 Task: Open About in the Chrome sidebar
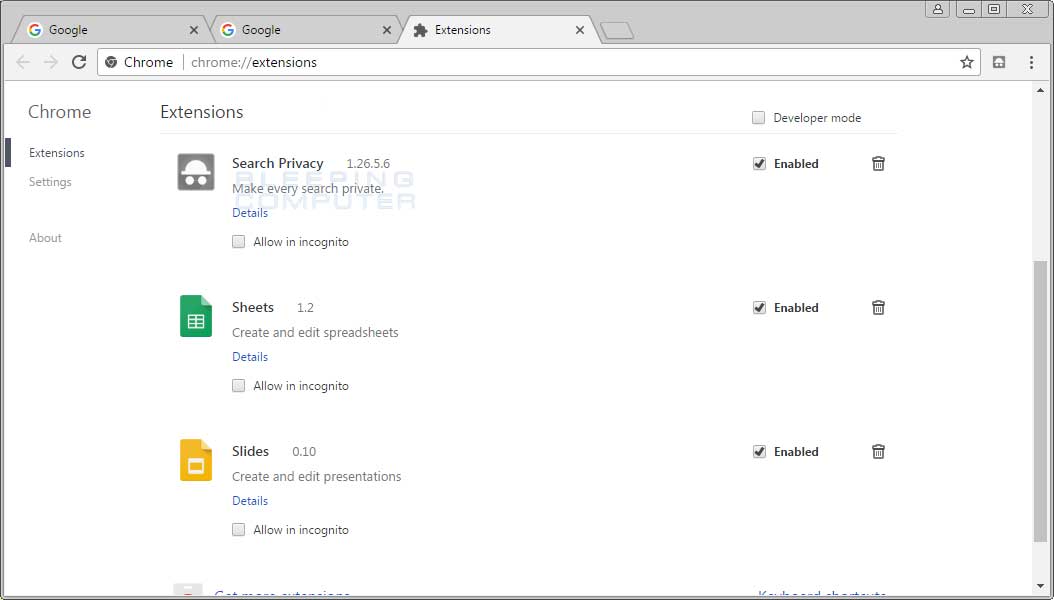[45, 238]
